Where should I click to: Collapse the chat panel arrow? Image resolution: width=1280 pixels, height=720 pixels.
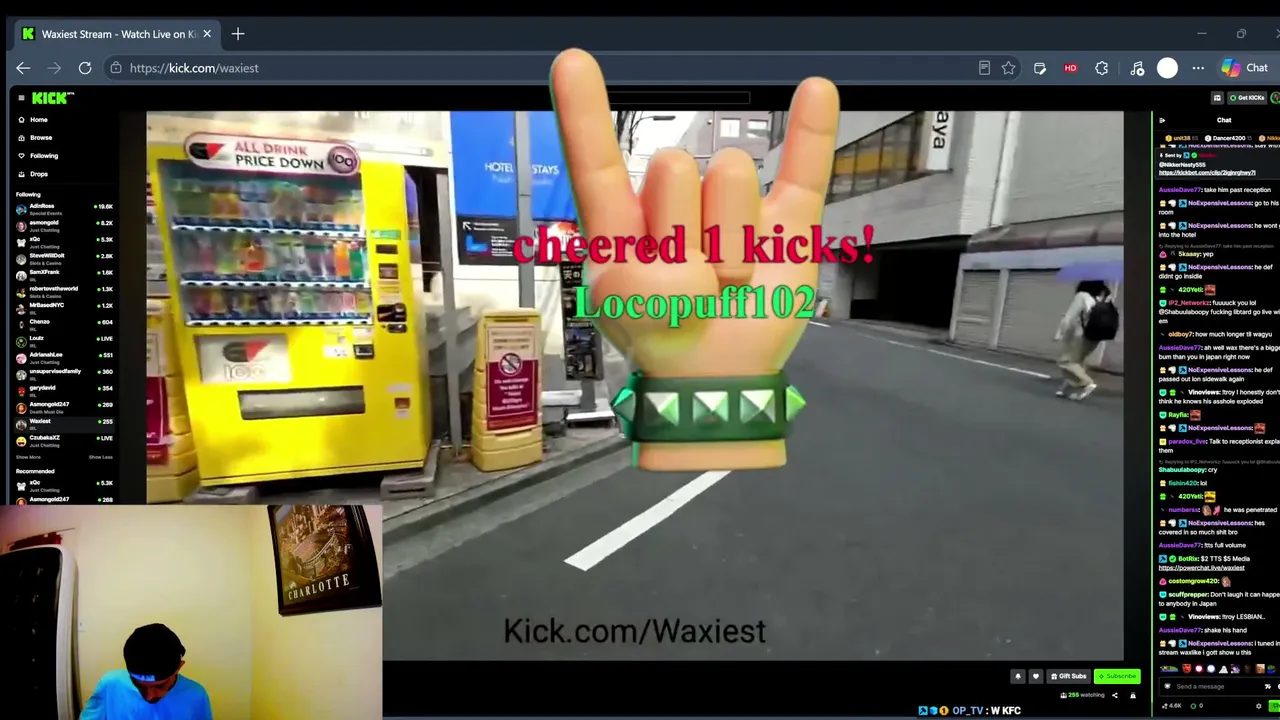click(x=1162, y=120)
